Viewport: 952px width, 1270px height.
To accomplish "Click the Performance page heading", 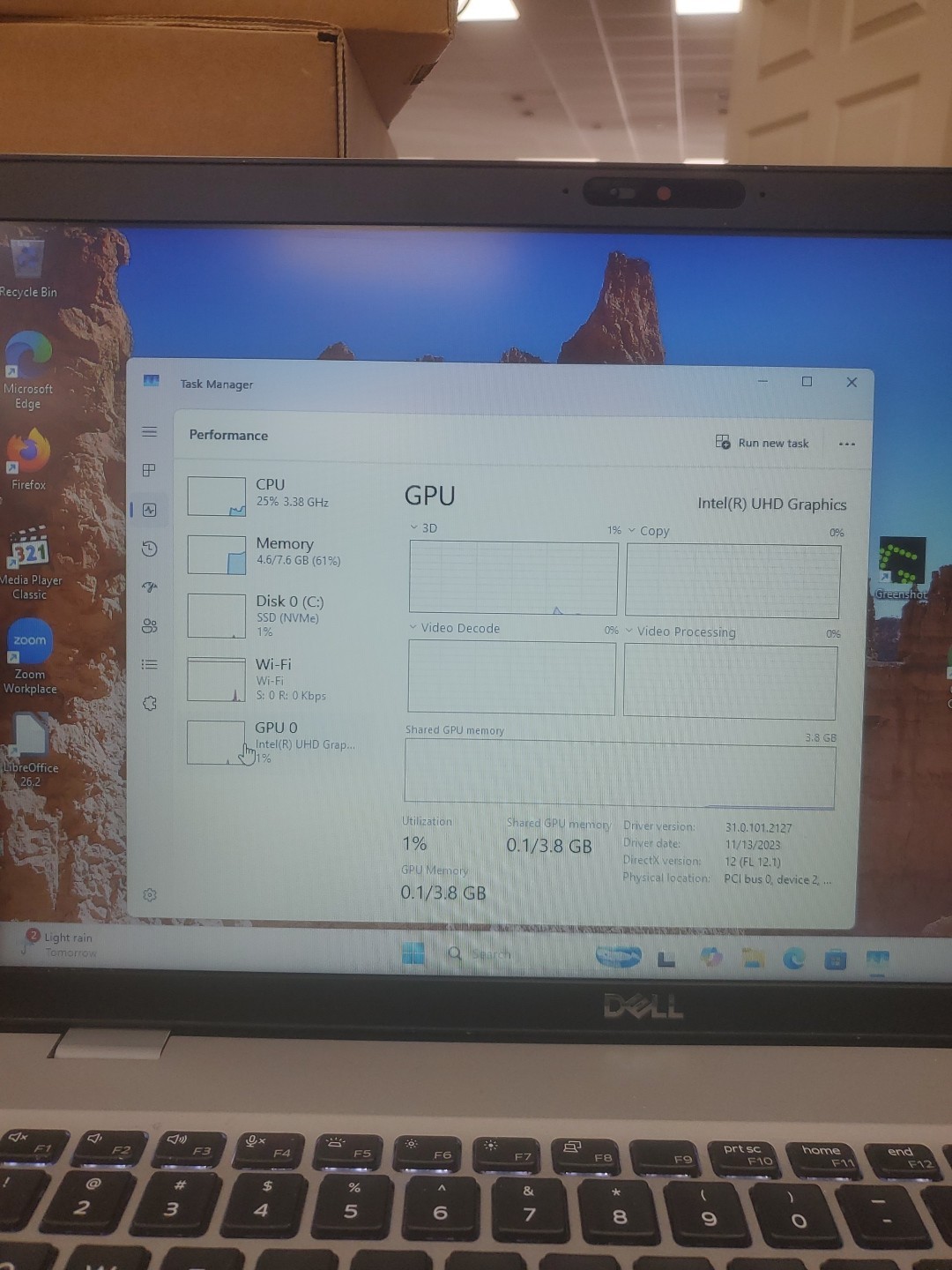I will [x=228, y=435].
